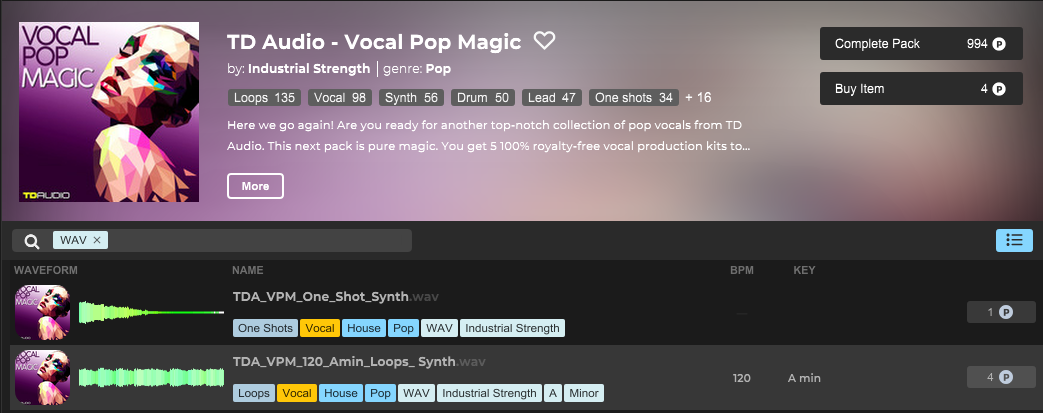This screenshot has width=1043, height=413.
Task: Click the Buy Item button
Action: point(921,88)
